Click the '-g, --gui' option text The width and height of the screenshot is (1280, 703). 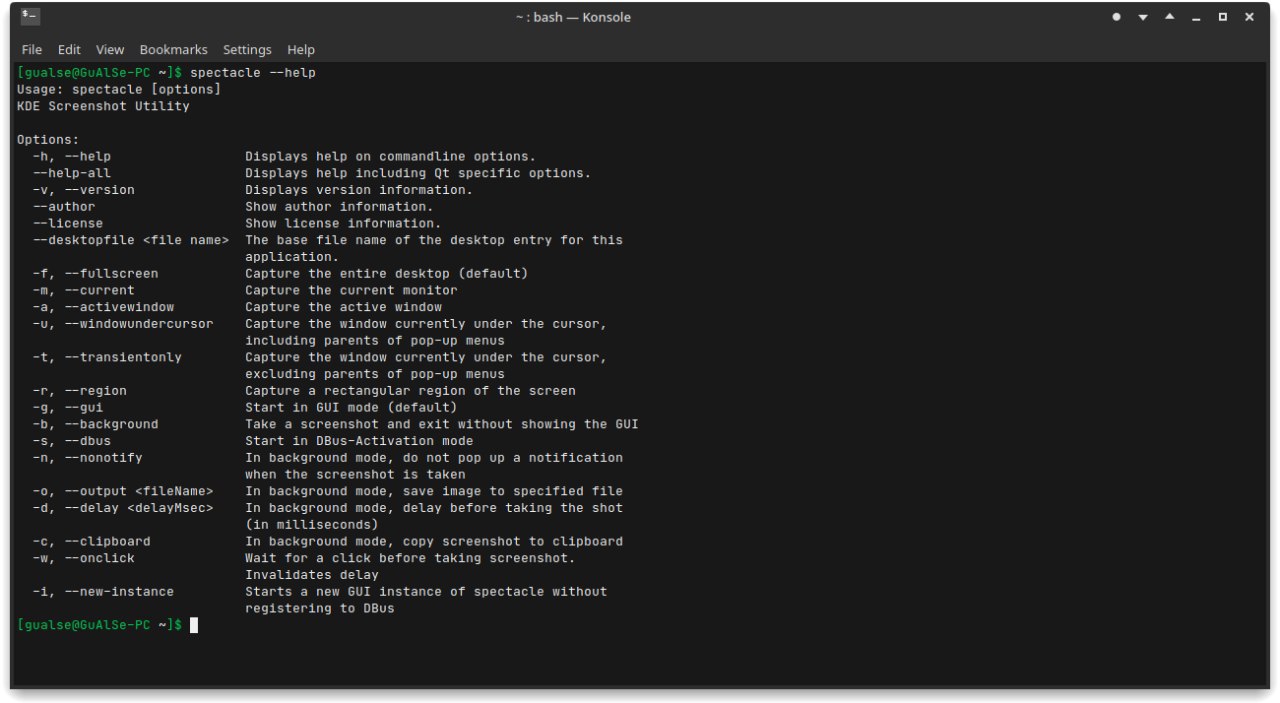[68, 407]
